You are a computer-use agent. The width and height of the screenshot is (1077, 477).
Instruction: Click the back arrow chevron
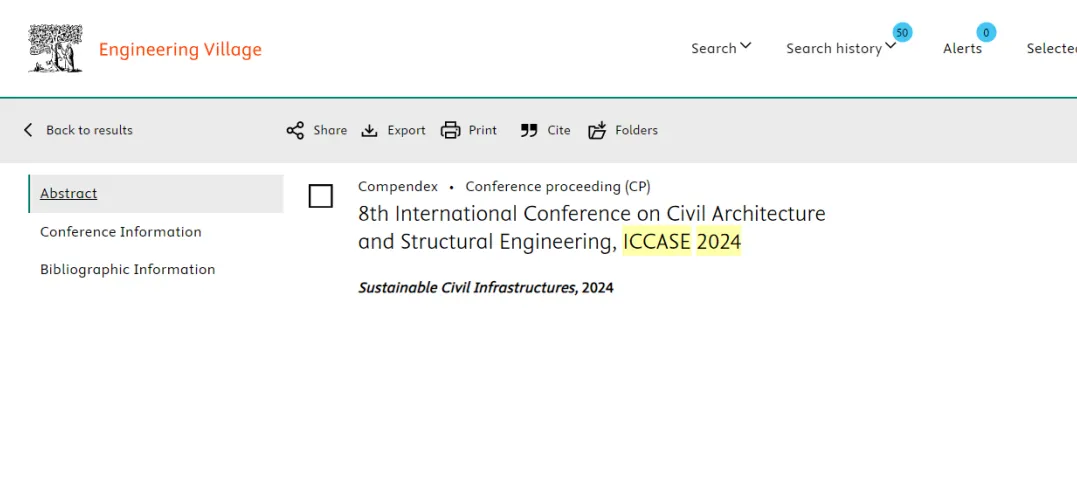(x=28, y=130)
